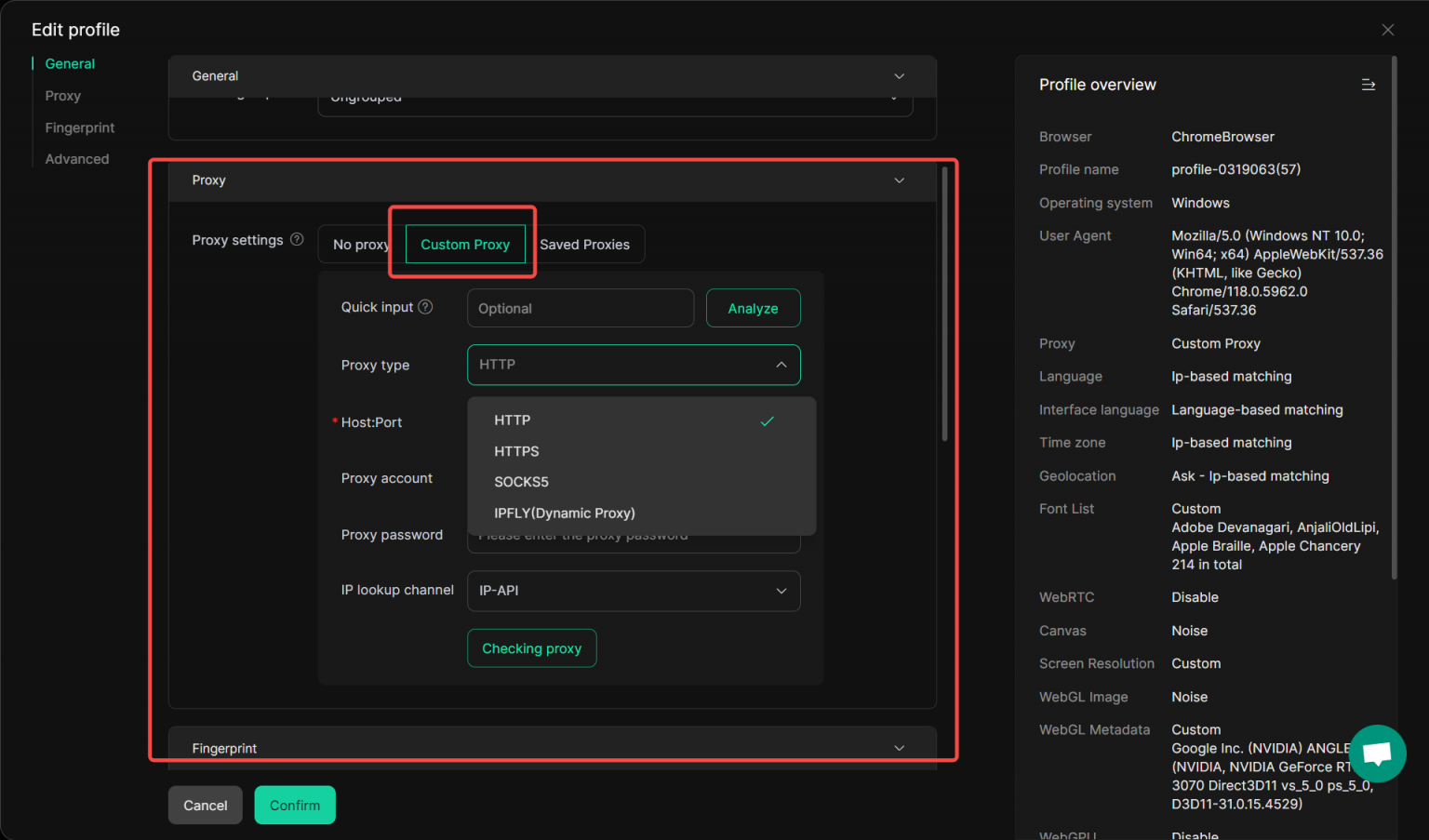Click the Analyze button
The image size is (1429, 840).
(x=753, y=308)
